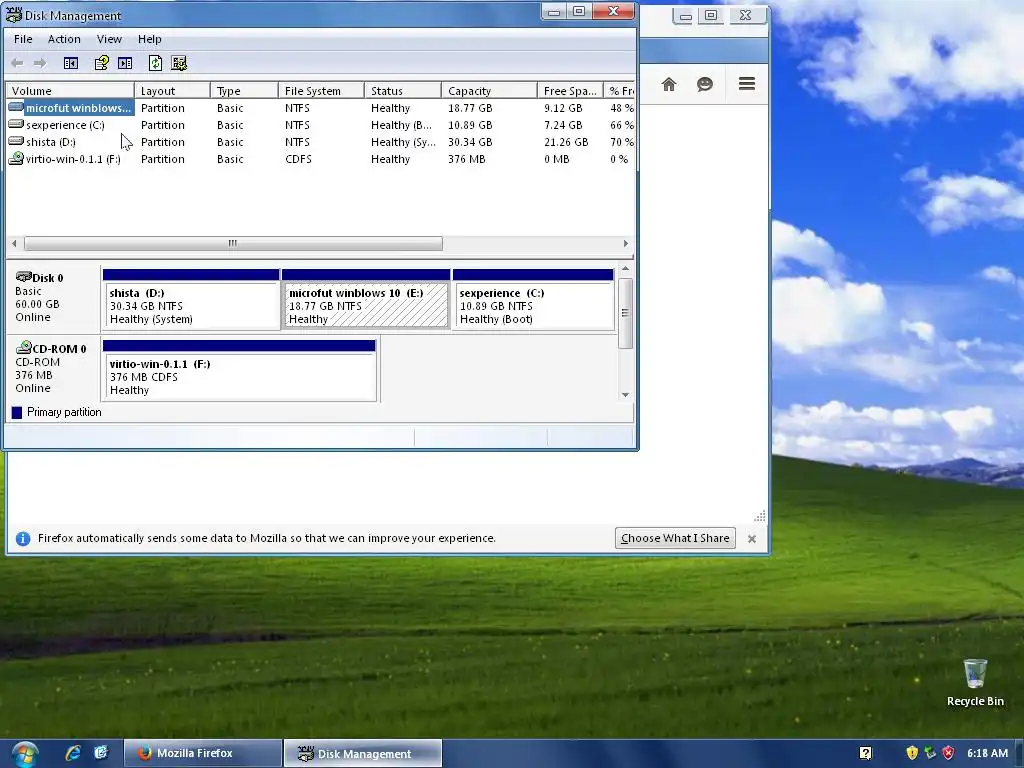Sort by Type column header

244,91
